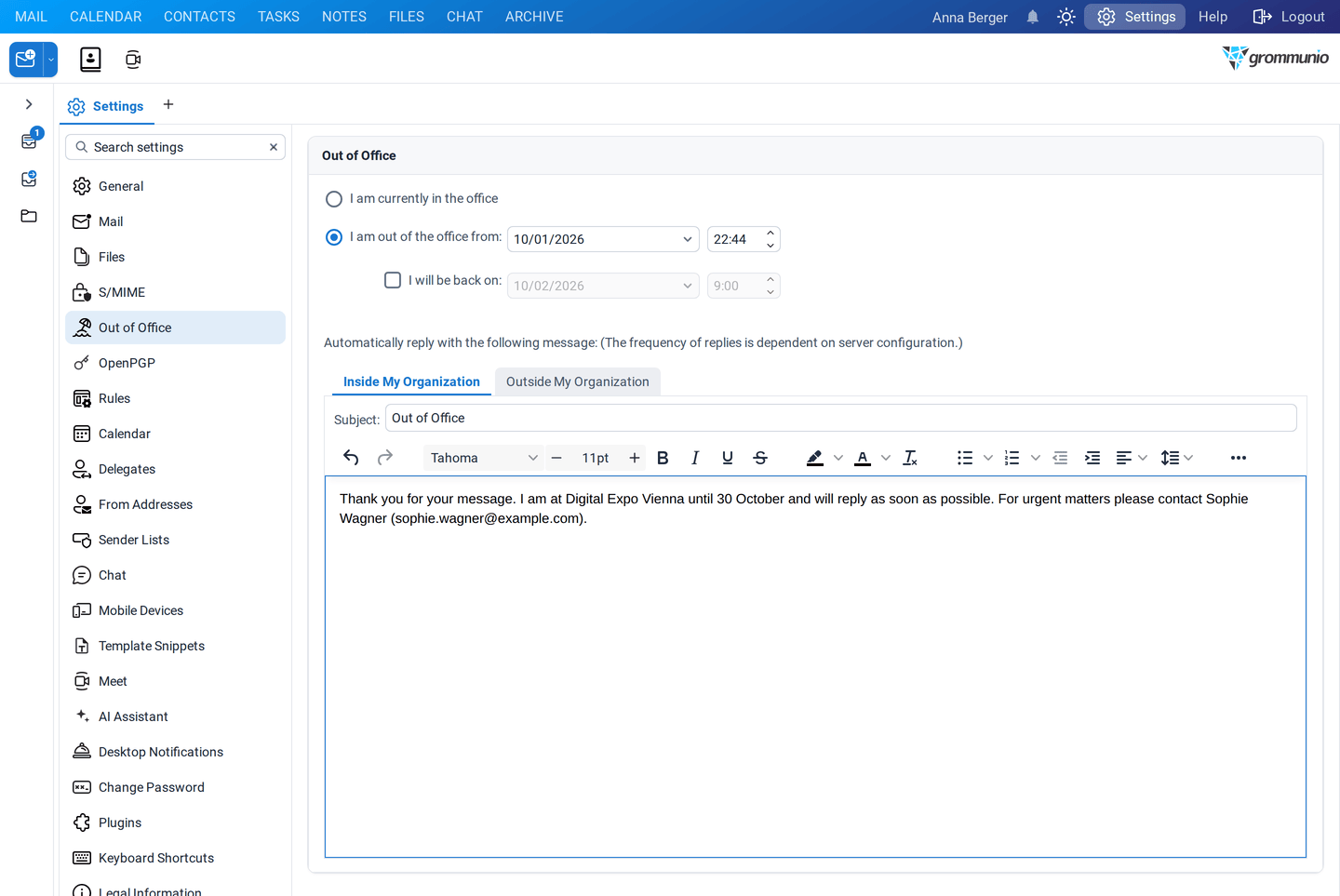Expand numbered list style options
Screen dimensions: 1340x896
1036,458
